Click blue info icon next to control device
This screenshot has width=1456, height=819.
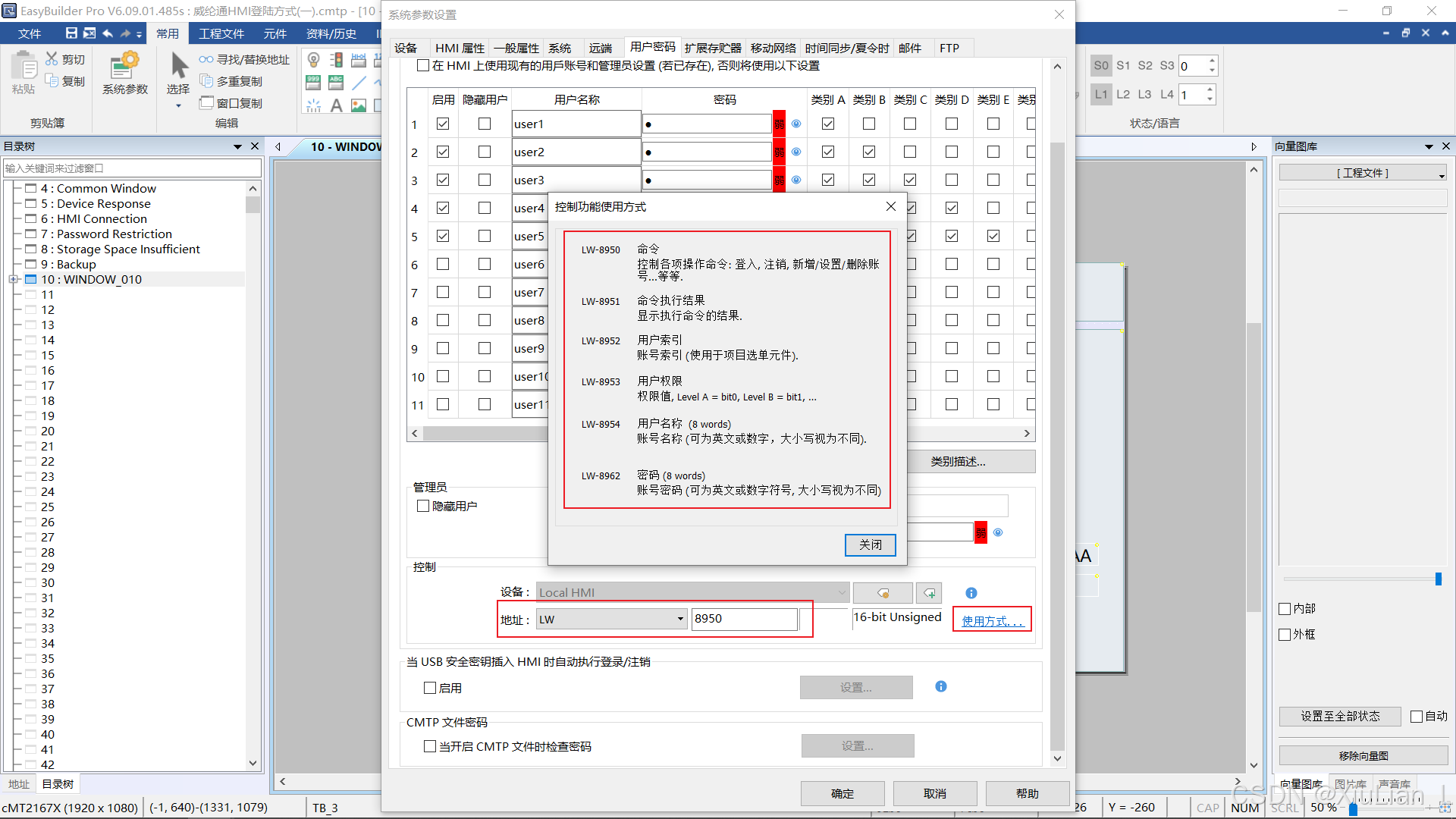tap(971, 593)
